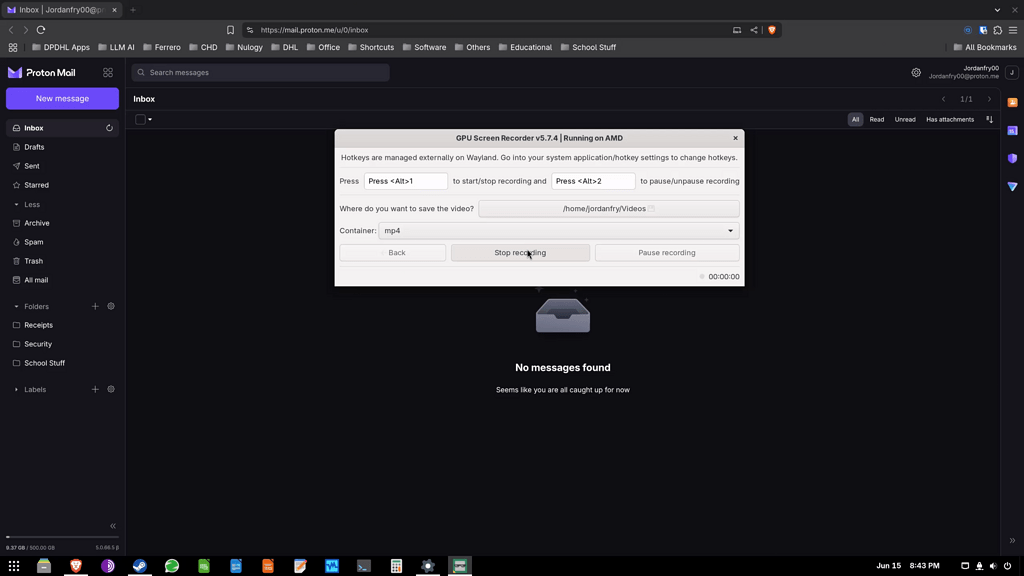Open GPU Screen Recorder icon in the taskbar
Viewport: 1024px width, 576px height.
(x=459, y=565)
